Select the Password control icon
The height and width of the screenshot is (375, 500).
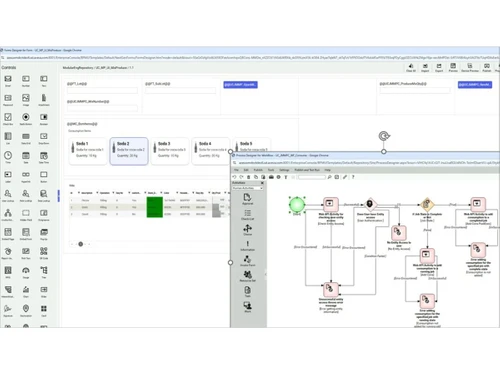click(x=8, y=98)
